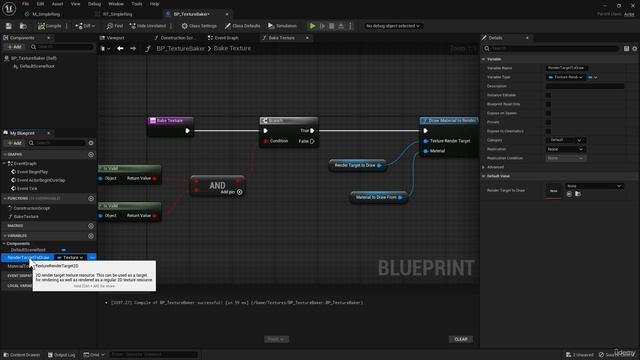The image size is (640, 360).
Task: Open Class Defaults
Action: click(242, 26)
